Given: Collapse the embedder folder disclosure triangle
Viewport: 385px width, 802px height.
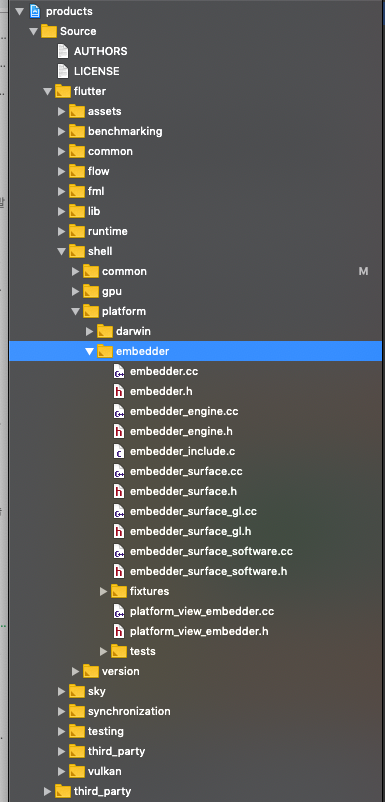Looking at the screenshot, I should [89, 351].
